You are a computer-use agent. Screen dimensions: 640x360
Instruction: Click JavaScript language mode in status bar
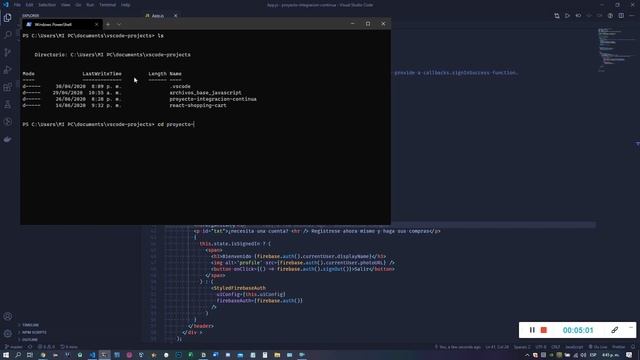point(574,347)
